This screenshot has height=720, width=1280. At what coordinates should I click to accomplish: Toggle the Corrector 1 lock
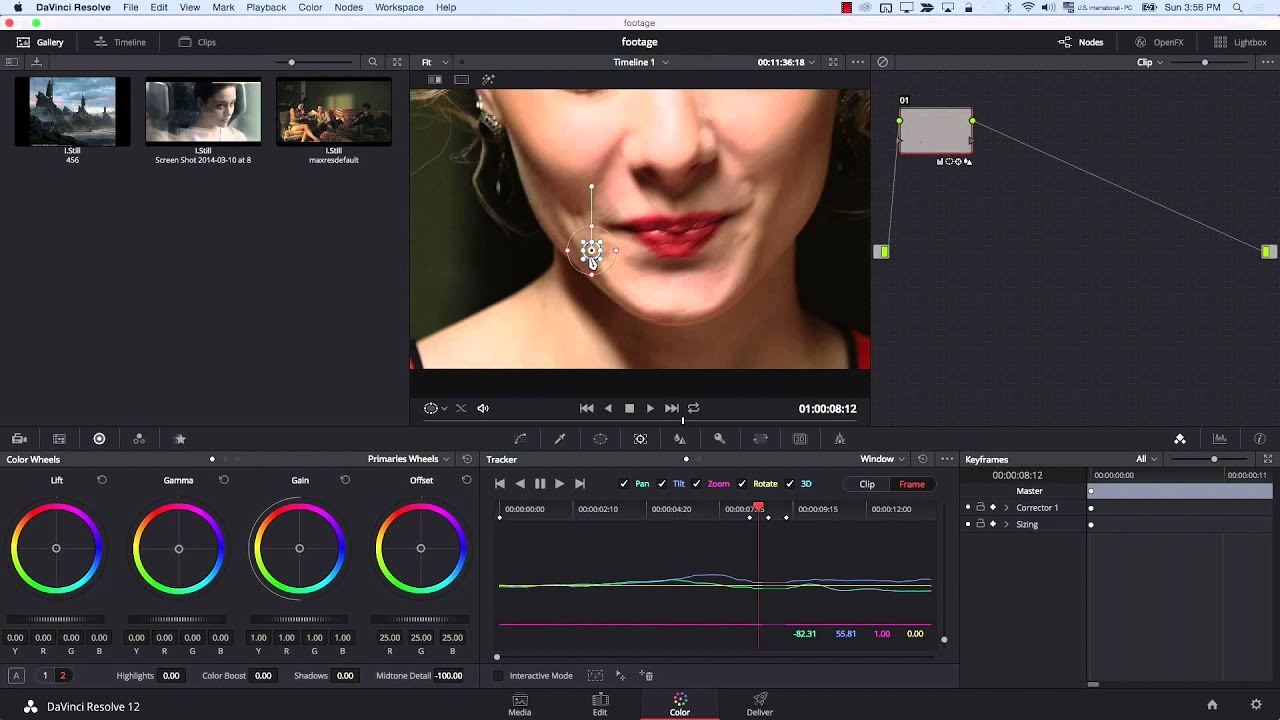click(x=980, y=508)
